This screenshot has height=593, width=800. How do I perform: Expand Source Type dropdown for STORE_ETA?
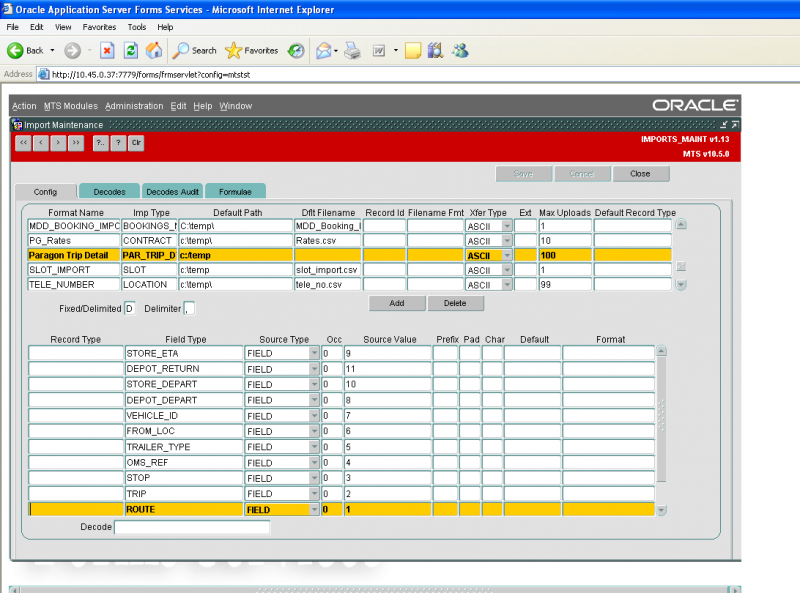[x=314, y=353]
